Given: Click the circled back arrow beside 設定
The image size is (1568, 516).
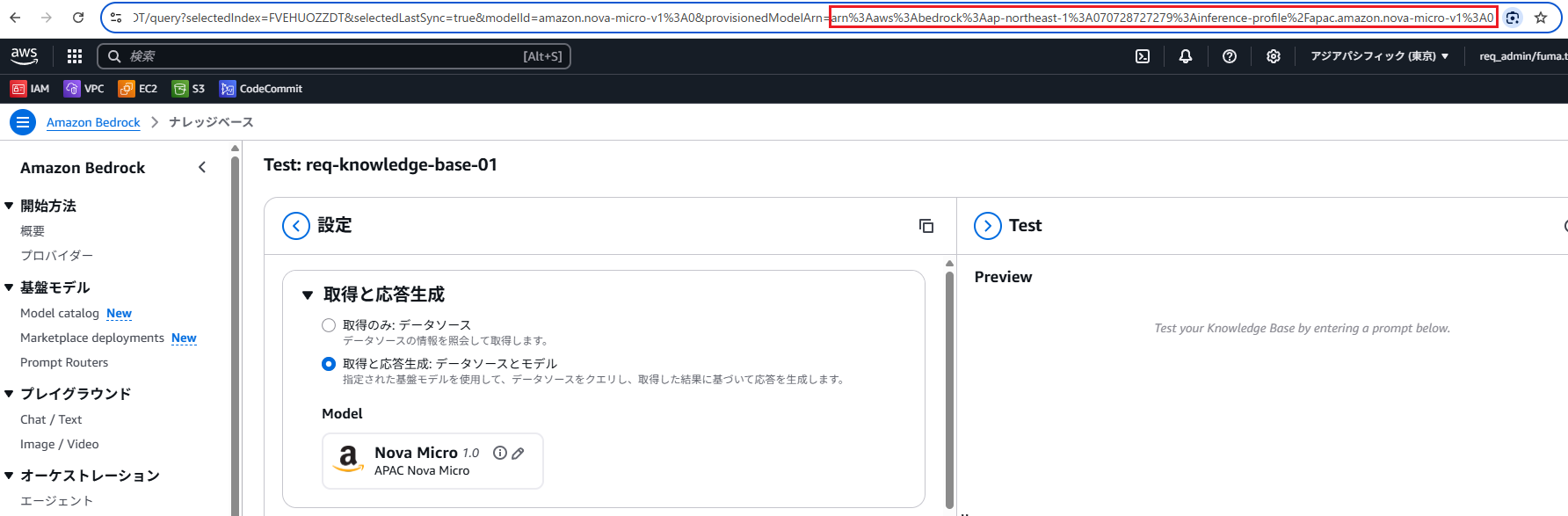Looking at the screenshot, I should (296, 226).
